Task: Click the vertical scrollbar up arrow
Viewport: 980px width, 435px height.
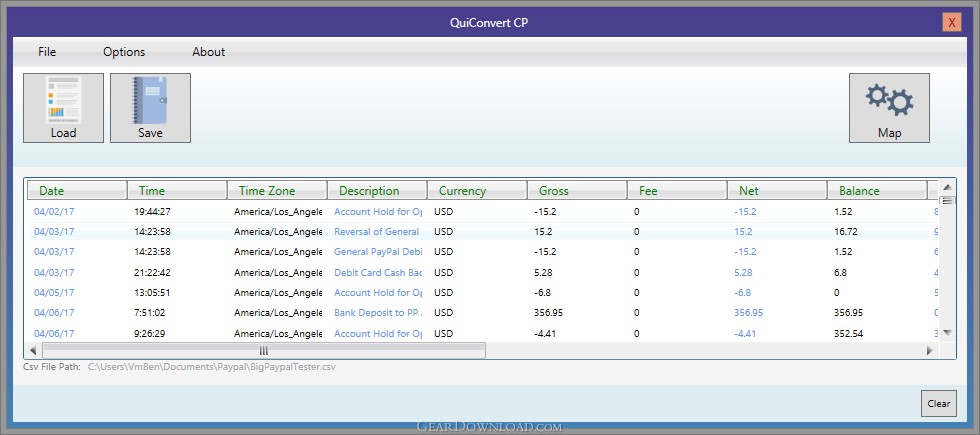Action: point(946,188)
